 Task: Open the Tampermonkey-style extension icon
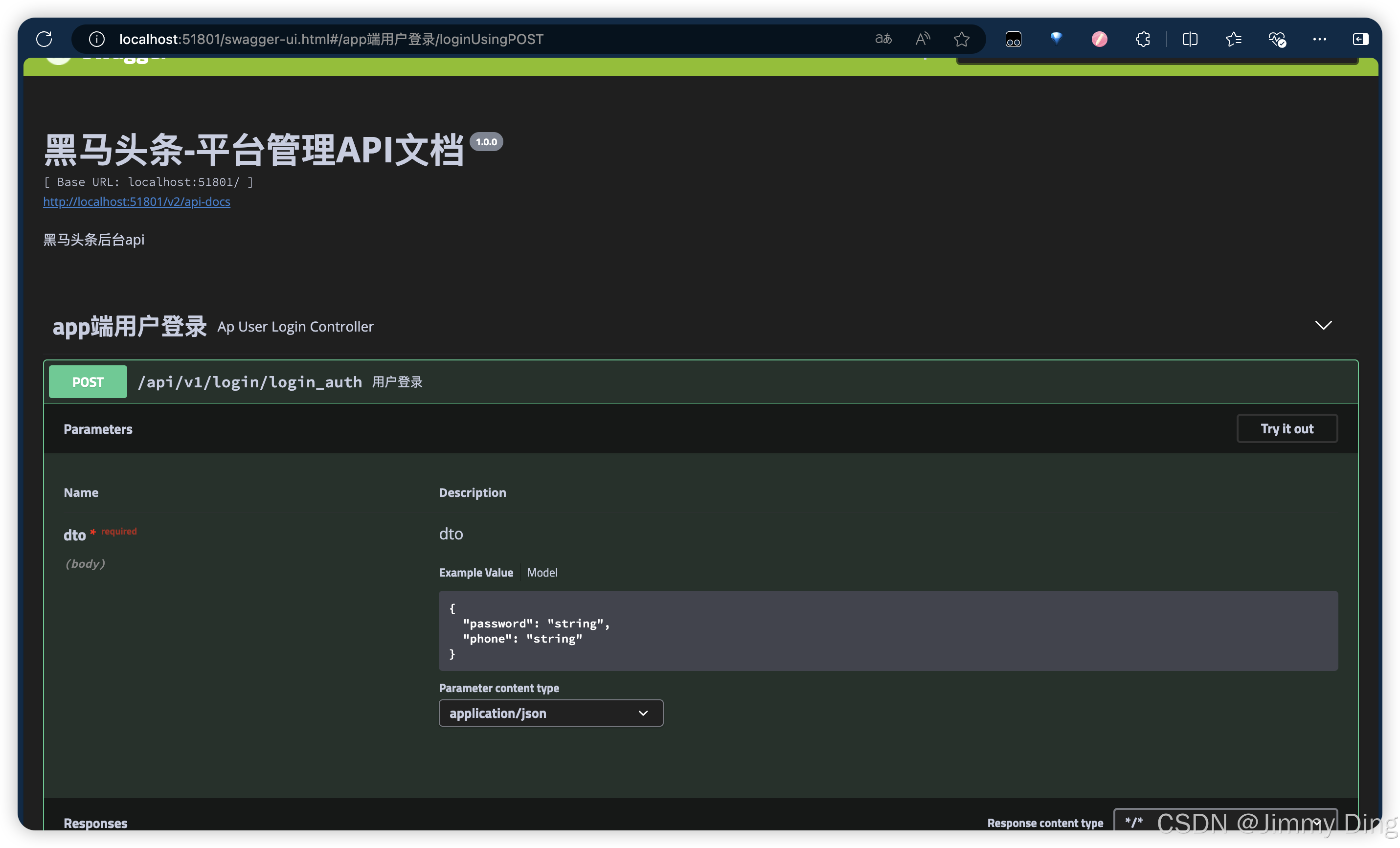click(x=1013, y=39)
